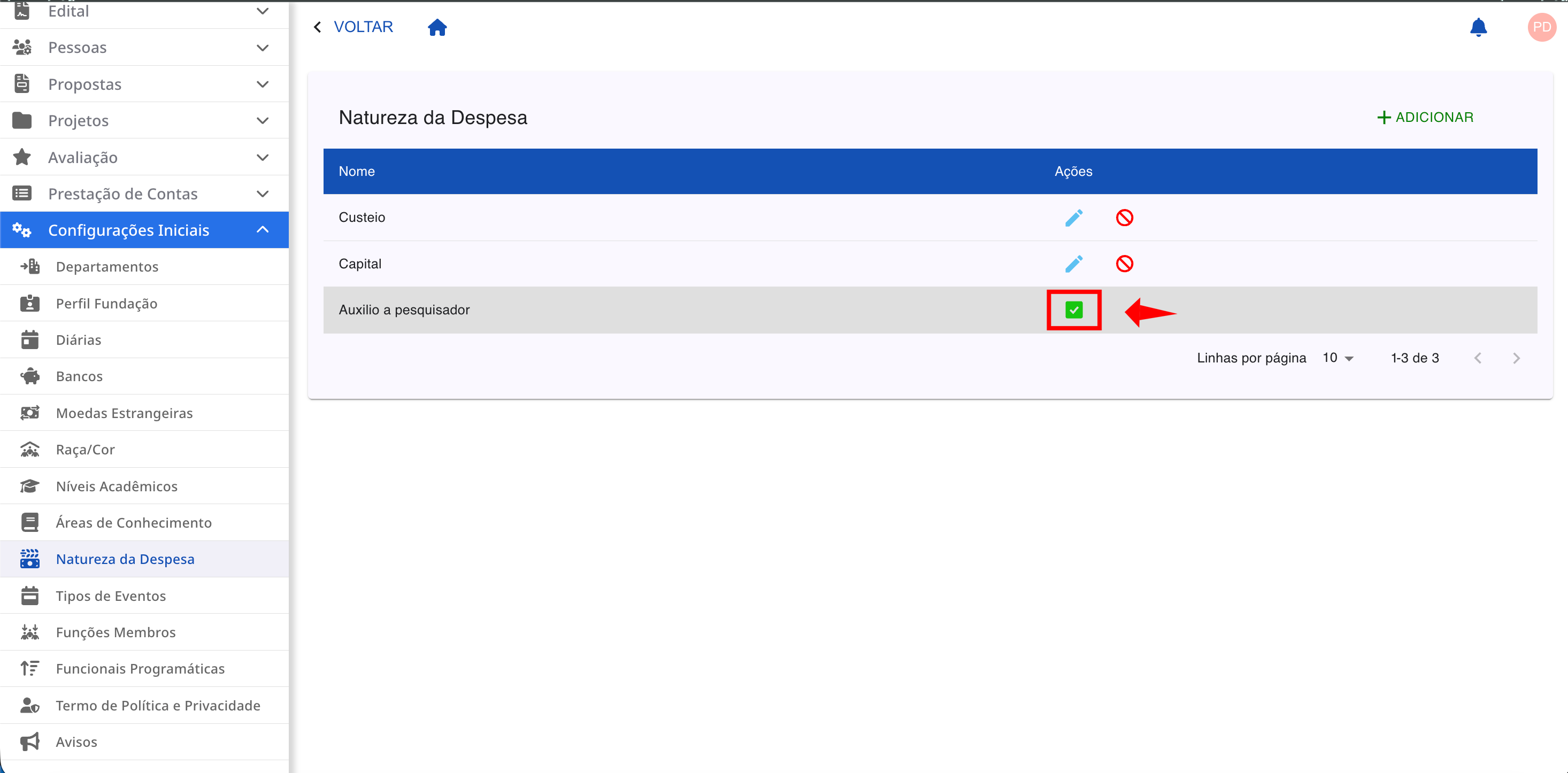
Task: Click the Níveis Acadêmicos graduation cap icon
Action: (30, 486)
